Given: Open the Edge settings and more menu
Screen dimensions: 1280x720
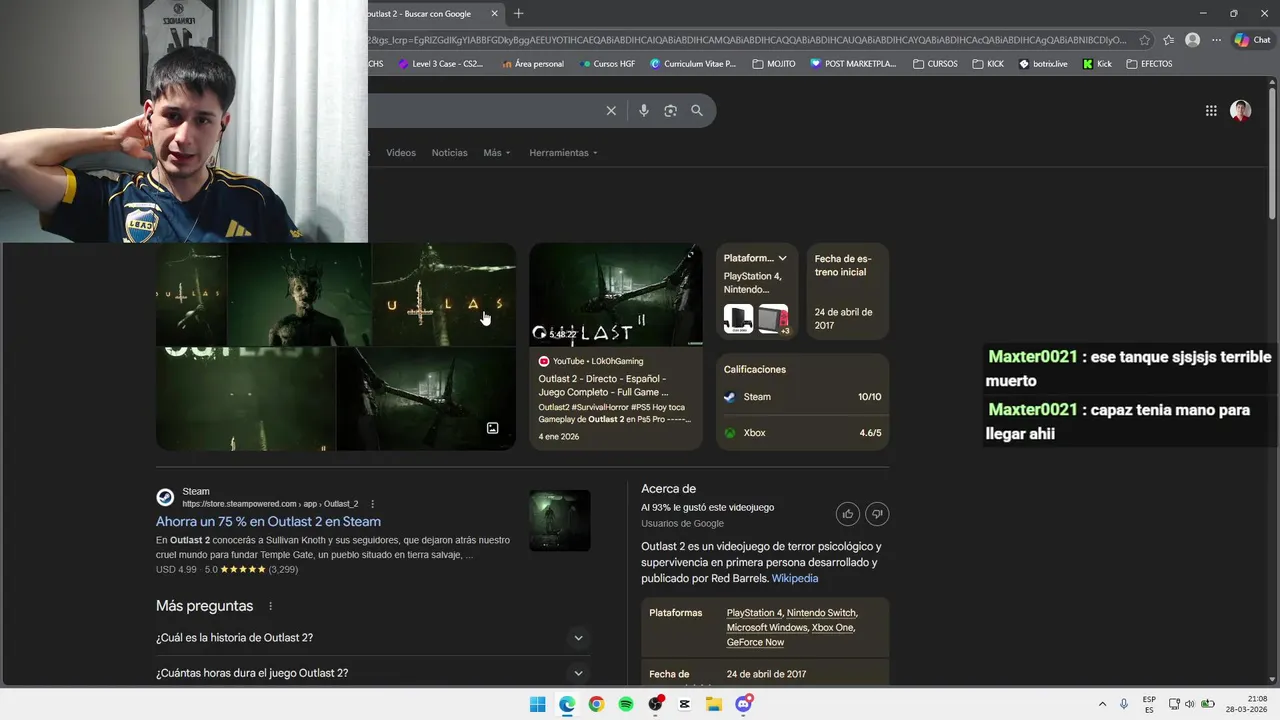Looking at the screenshot, I should click(x=1216, y=40).
